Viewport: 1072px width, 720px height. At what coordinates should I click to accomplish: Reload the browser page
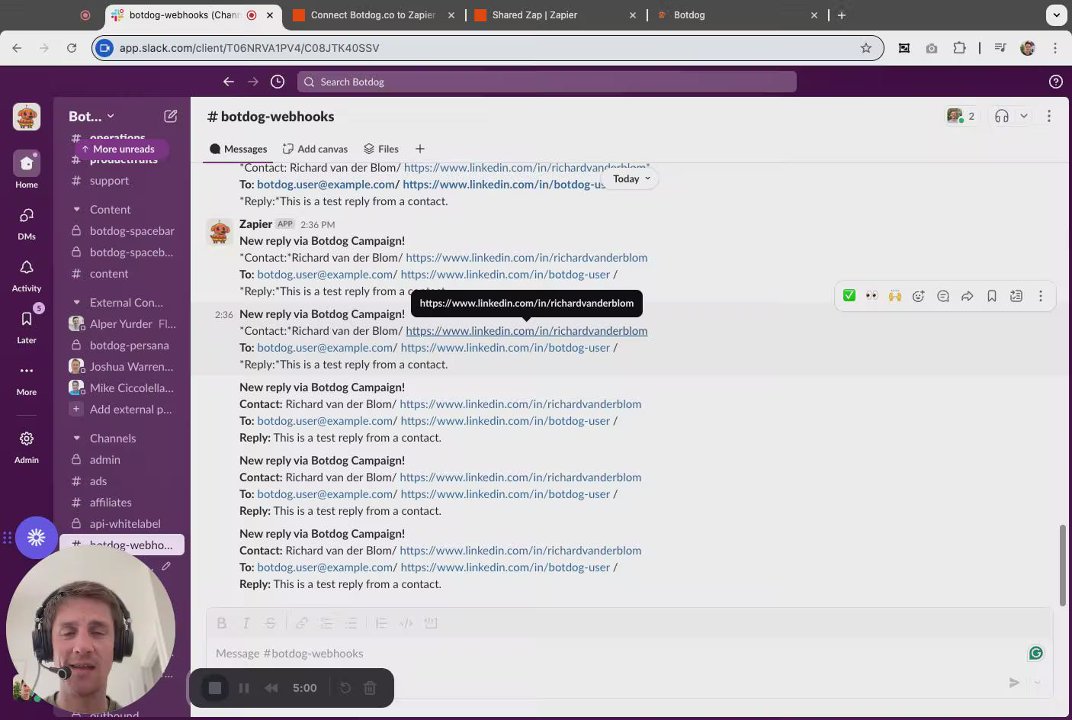point(71,48)
